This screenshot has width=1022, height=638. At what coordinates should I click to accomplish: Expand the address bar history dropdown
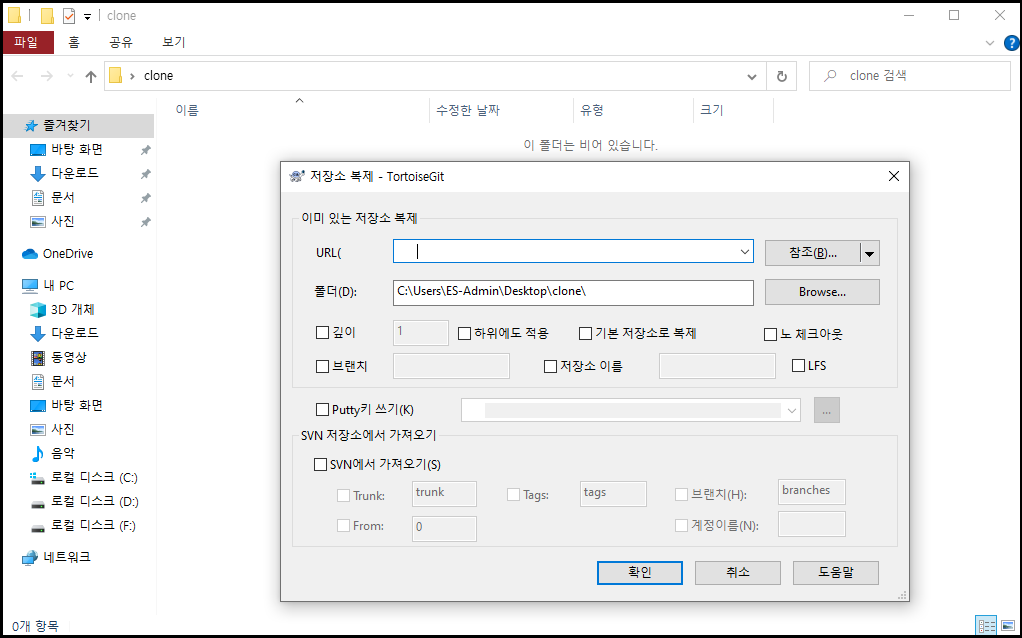click(x=752, y=76)
